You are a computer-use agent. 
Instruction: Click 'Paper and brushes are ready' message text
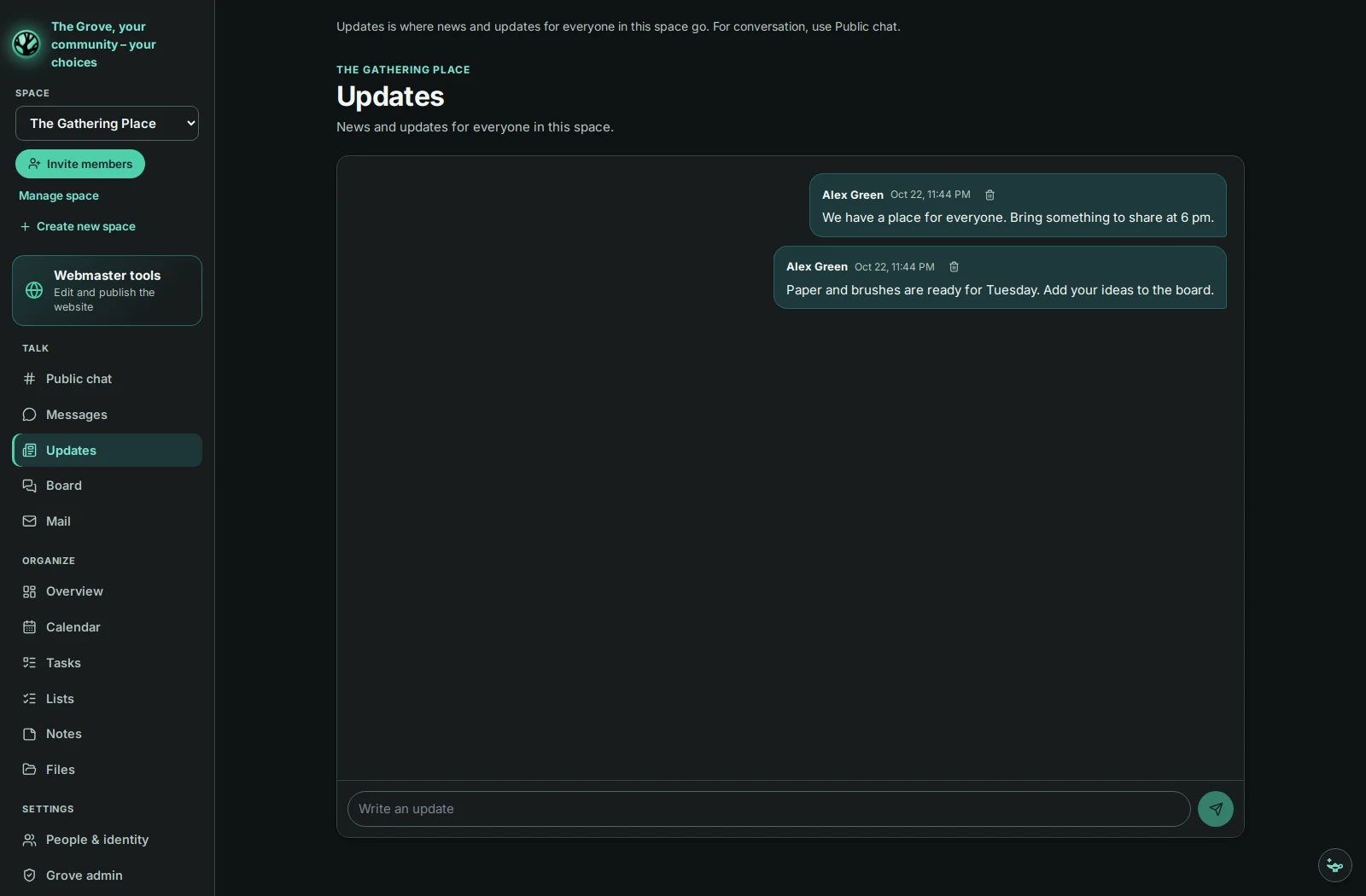point(1000,290)
